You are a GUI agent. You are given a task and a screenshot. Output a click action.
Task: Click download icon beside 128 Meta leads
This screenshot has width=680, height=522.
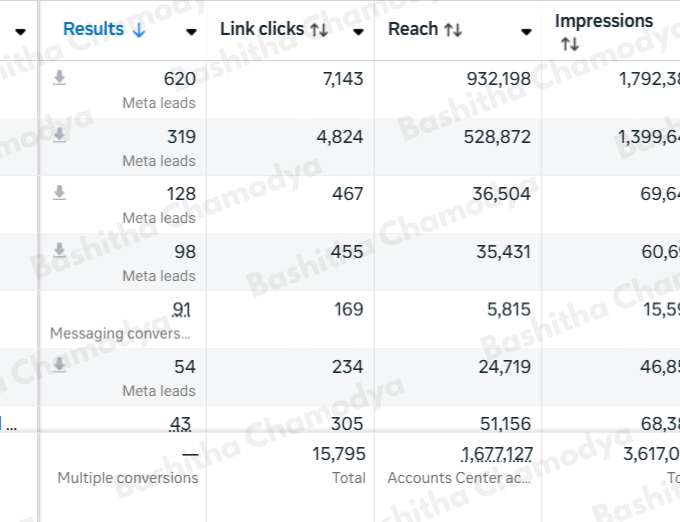point(60,193)
